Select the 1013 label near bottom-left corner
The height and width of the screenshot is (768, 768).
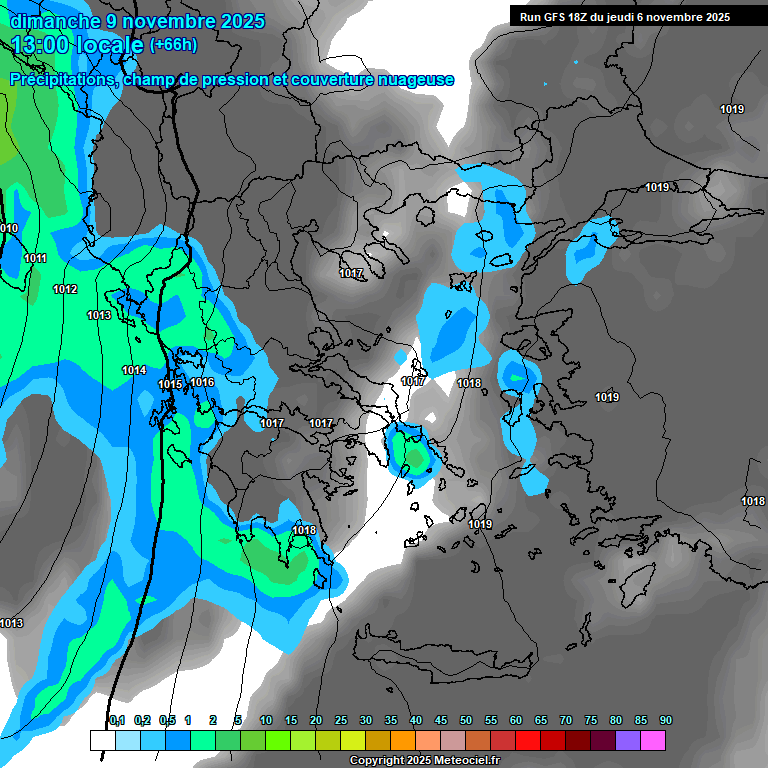[x=11, y=624]
